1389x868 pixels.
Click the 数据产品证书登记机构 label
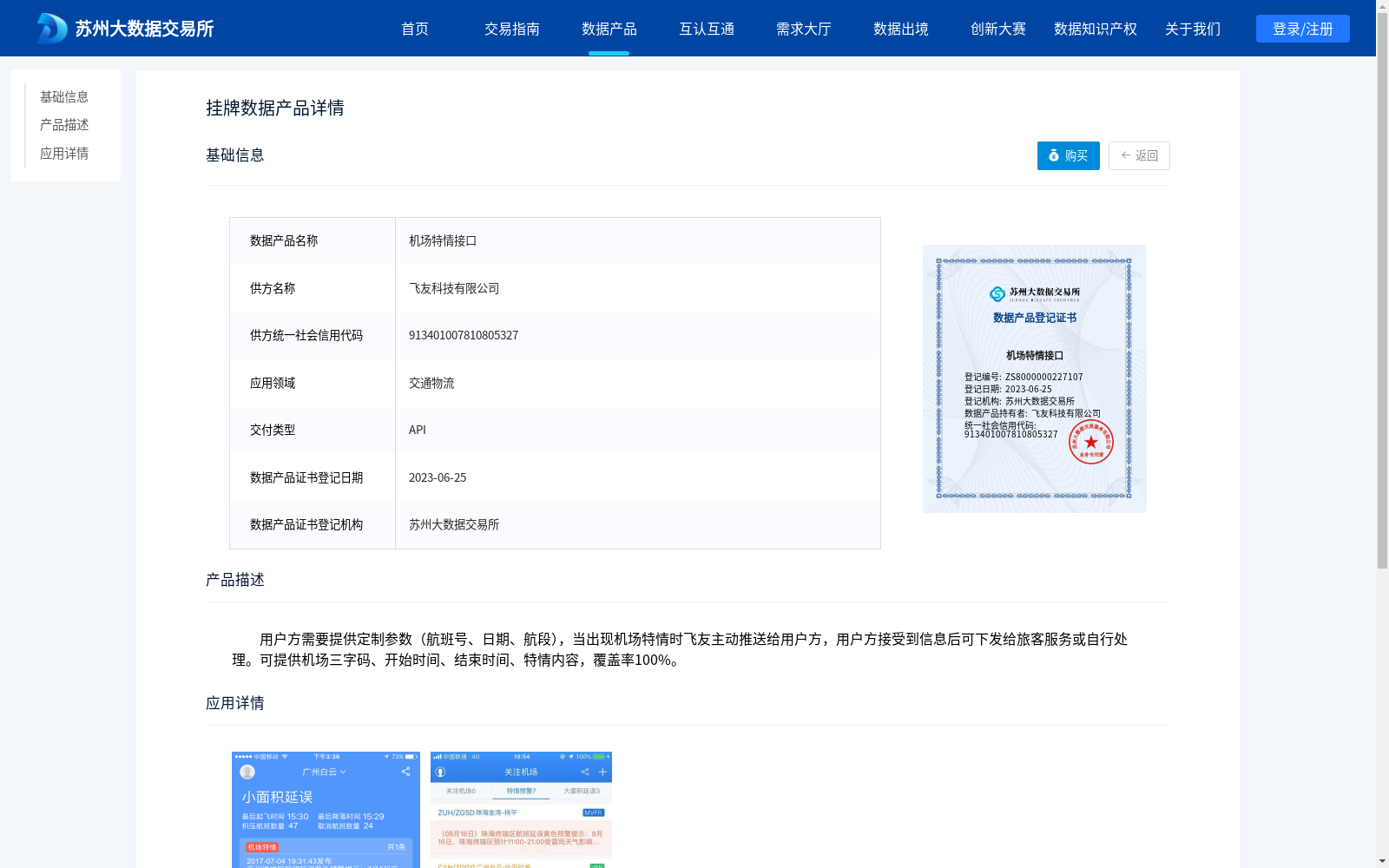pyautogui.click(x=306, y=524)
